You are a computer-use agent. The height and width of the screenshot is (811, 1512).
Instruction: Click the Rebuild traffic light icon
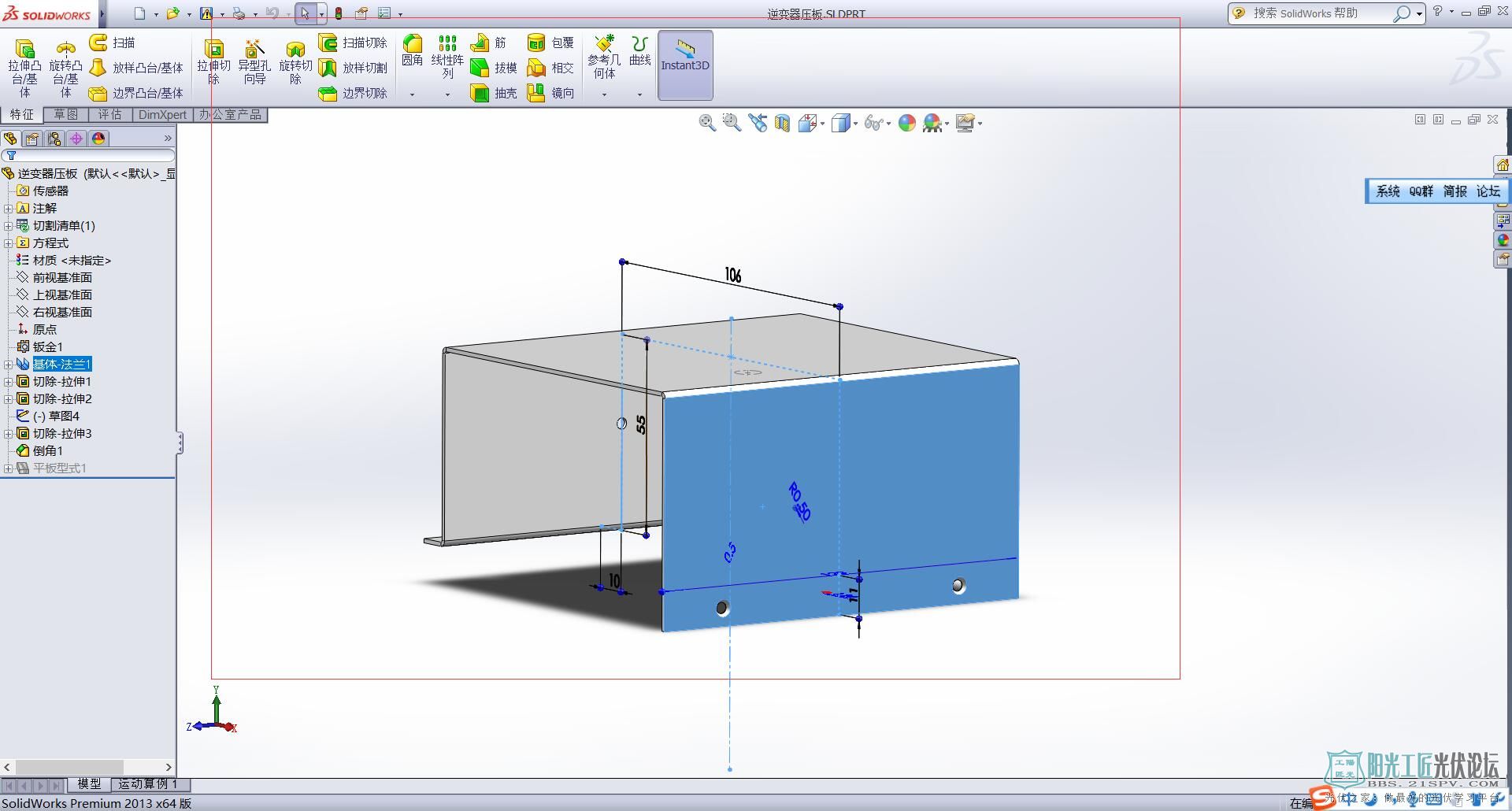339,13
